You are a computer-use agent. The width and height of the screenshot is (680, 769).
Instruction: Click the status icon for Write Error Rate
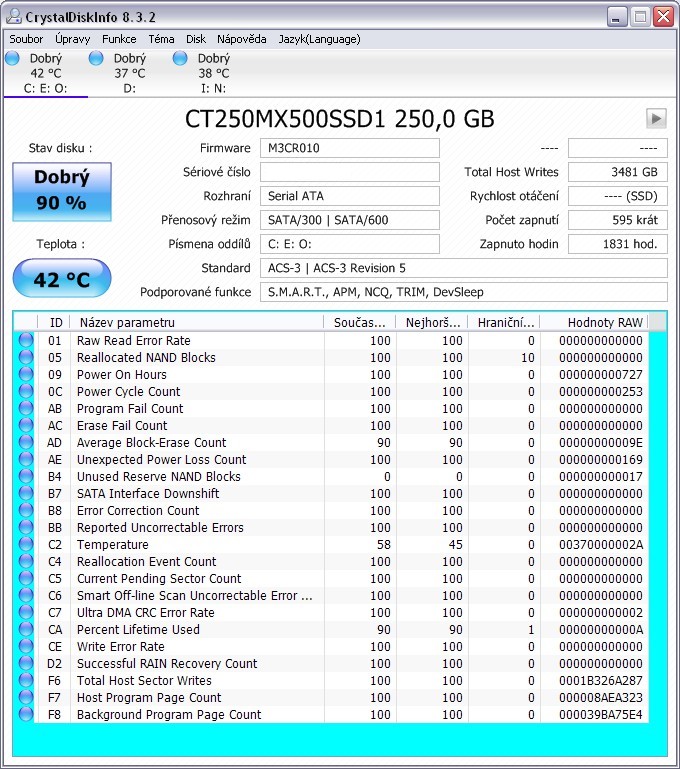25,646
